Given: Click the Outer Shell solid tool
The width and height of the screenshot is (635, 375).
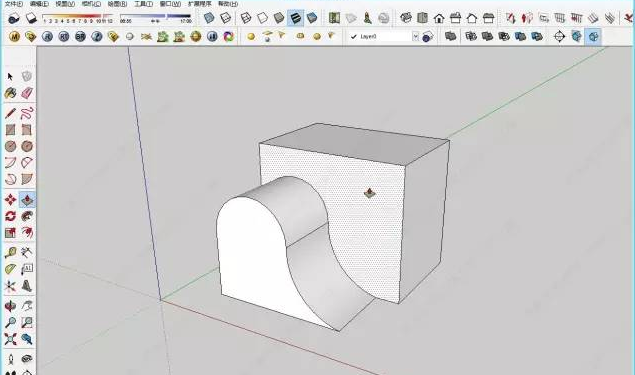Looking at the screenshot, I should click(x=450, y=36).
